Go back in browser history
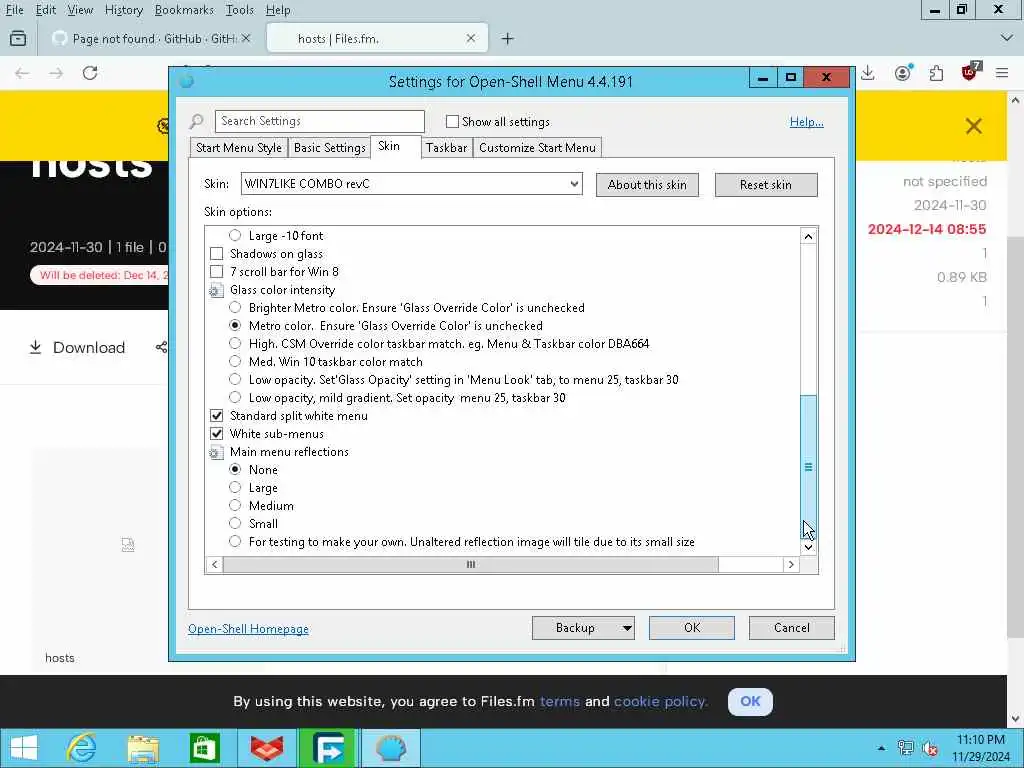1024x768 pixels. [x=22, y=72]
